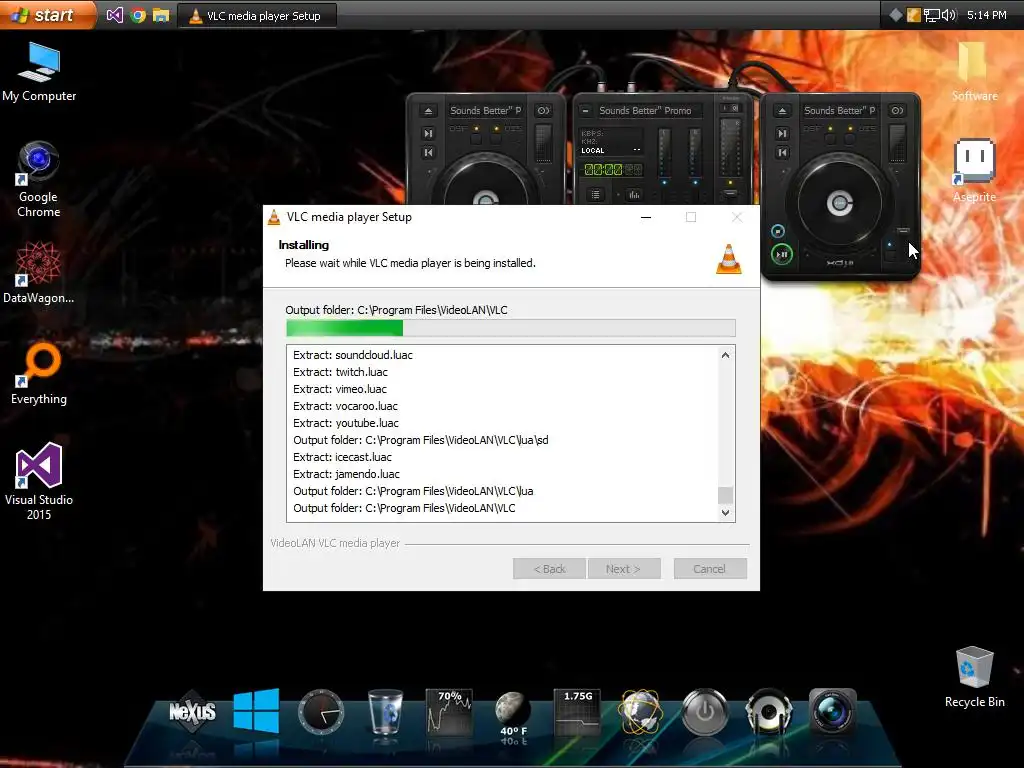1024x768 pixels.
Task: Click the minus button on center mixer panel
Action: 585,111
